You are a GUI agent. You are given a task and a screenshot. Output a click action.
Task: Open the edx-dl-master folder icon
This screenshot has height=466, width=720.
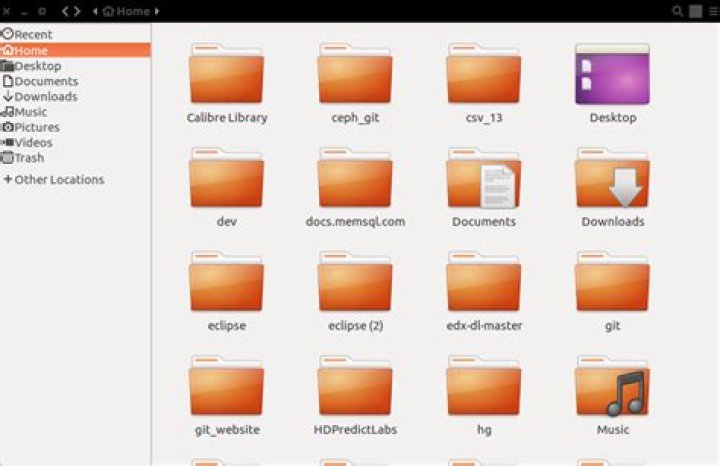pos(484,281)
